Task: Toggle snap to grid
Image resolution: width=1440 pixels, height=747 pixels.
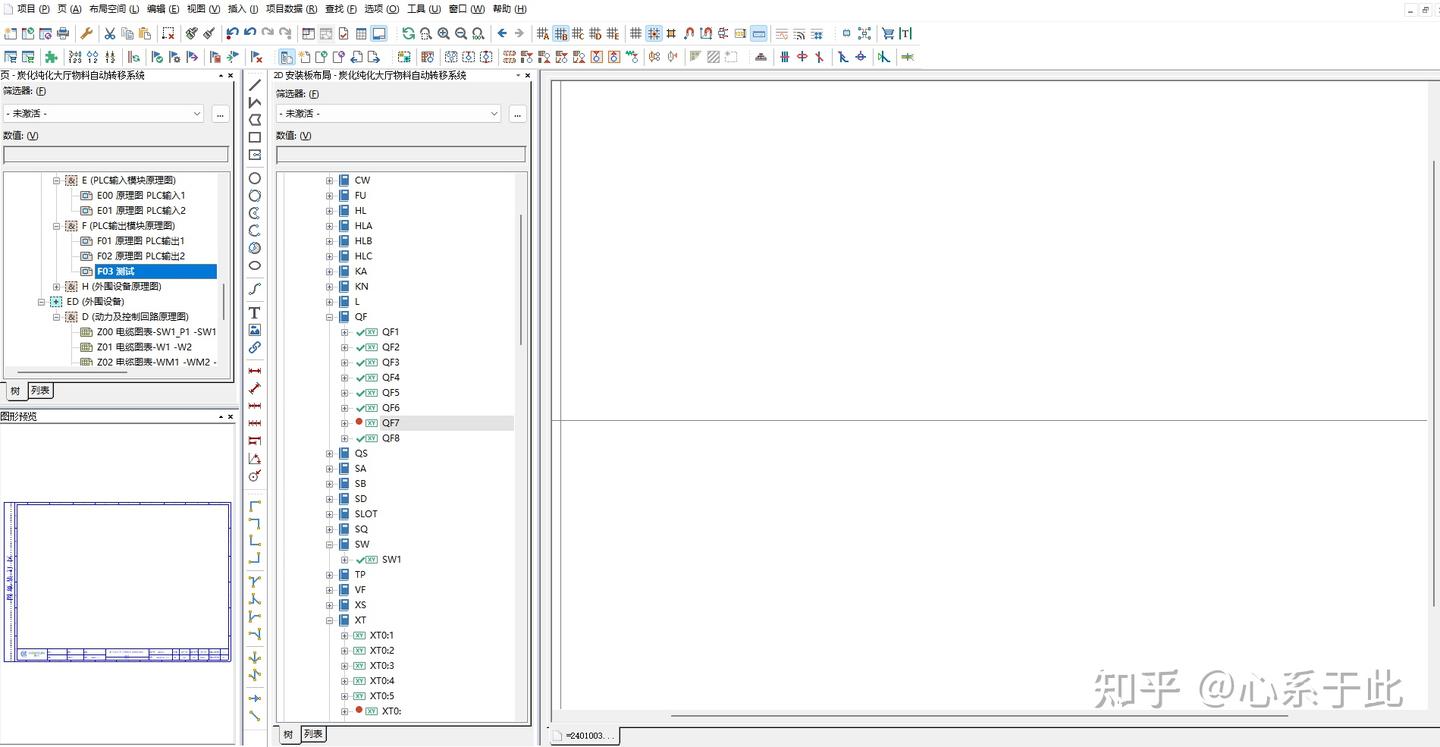Action: click(x=653, y=33)
